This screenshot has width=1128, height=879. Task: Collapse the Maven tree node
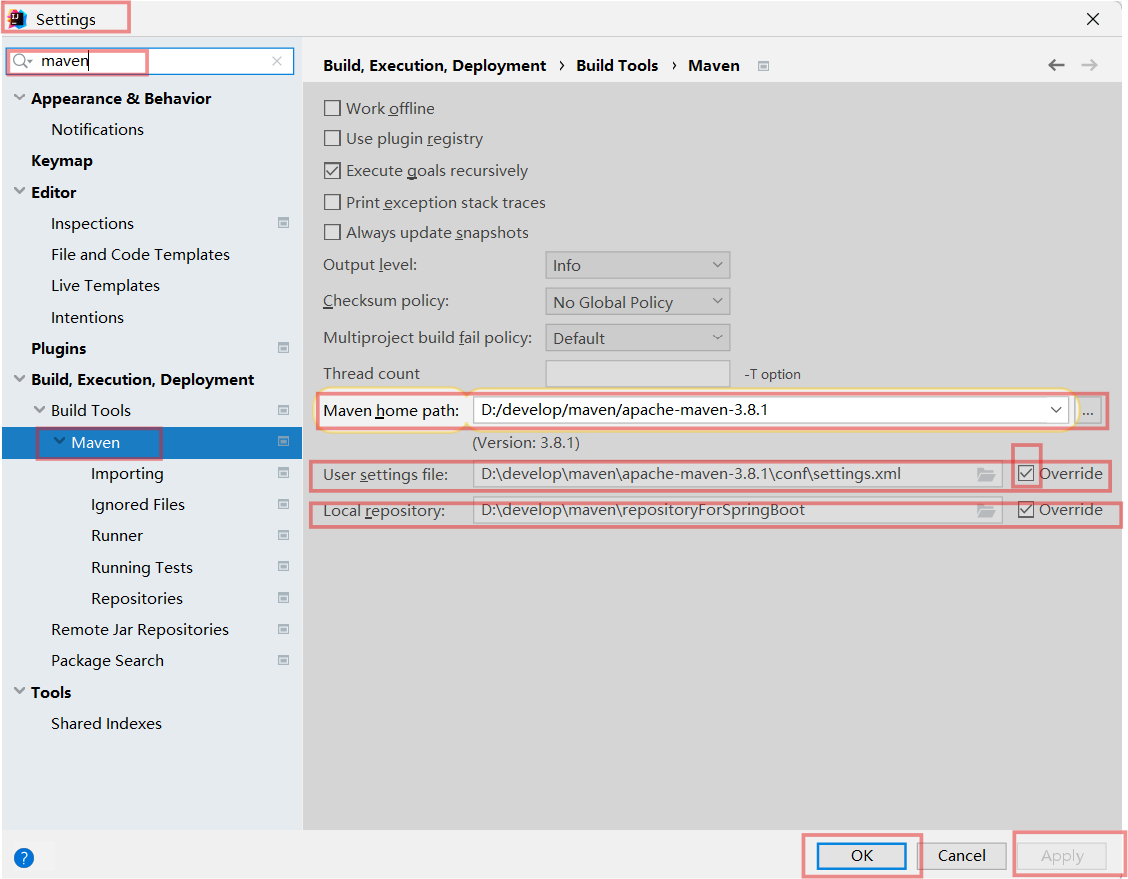click(x=60, y=442)
